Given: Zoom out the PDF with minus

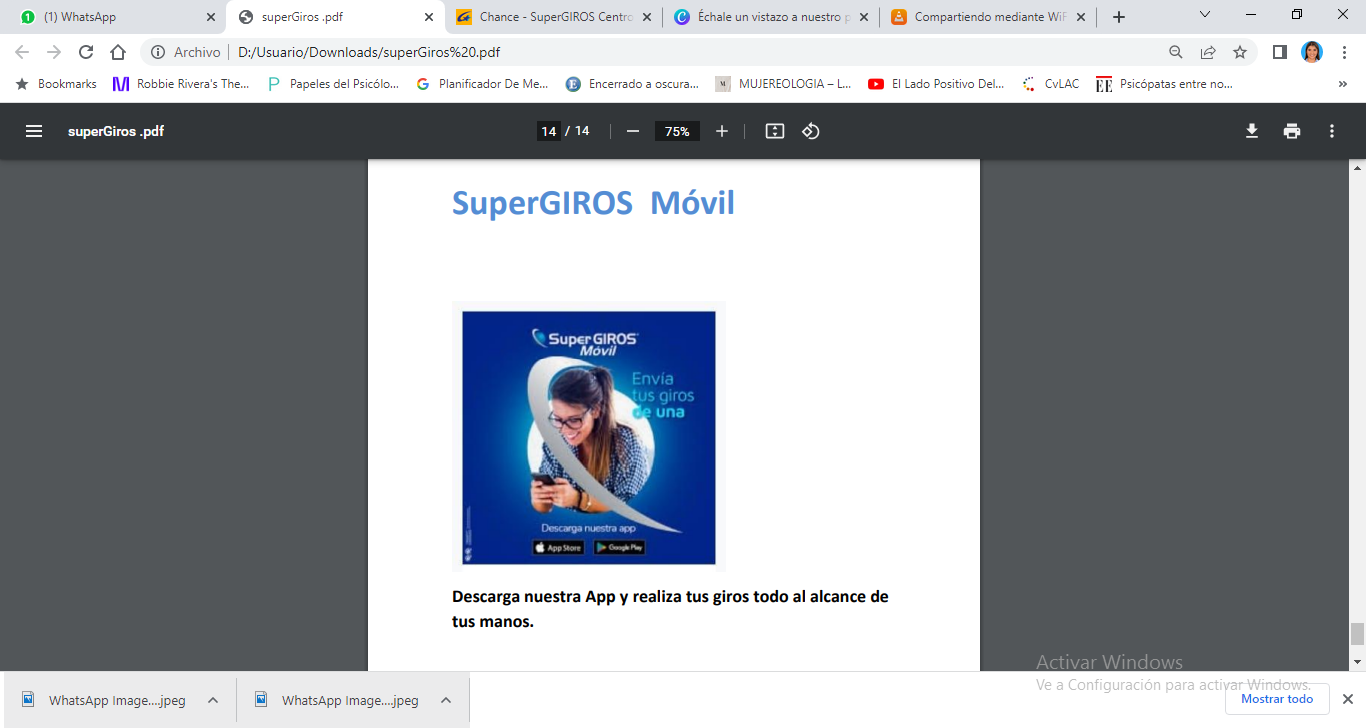Looking at the screenshot, I should [632, 131].
